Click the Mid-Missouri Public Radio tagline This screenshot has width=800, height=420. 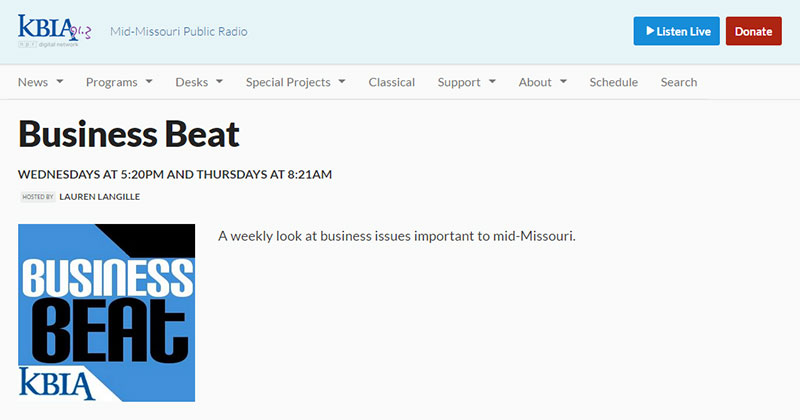coord(178,31)
